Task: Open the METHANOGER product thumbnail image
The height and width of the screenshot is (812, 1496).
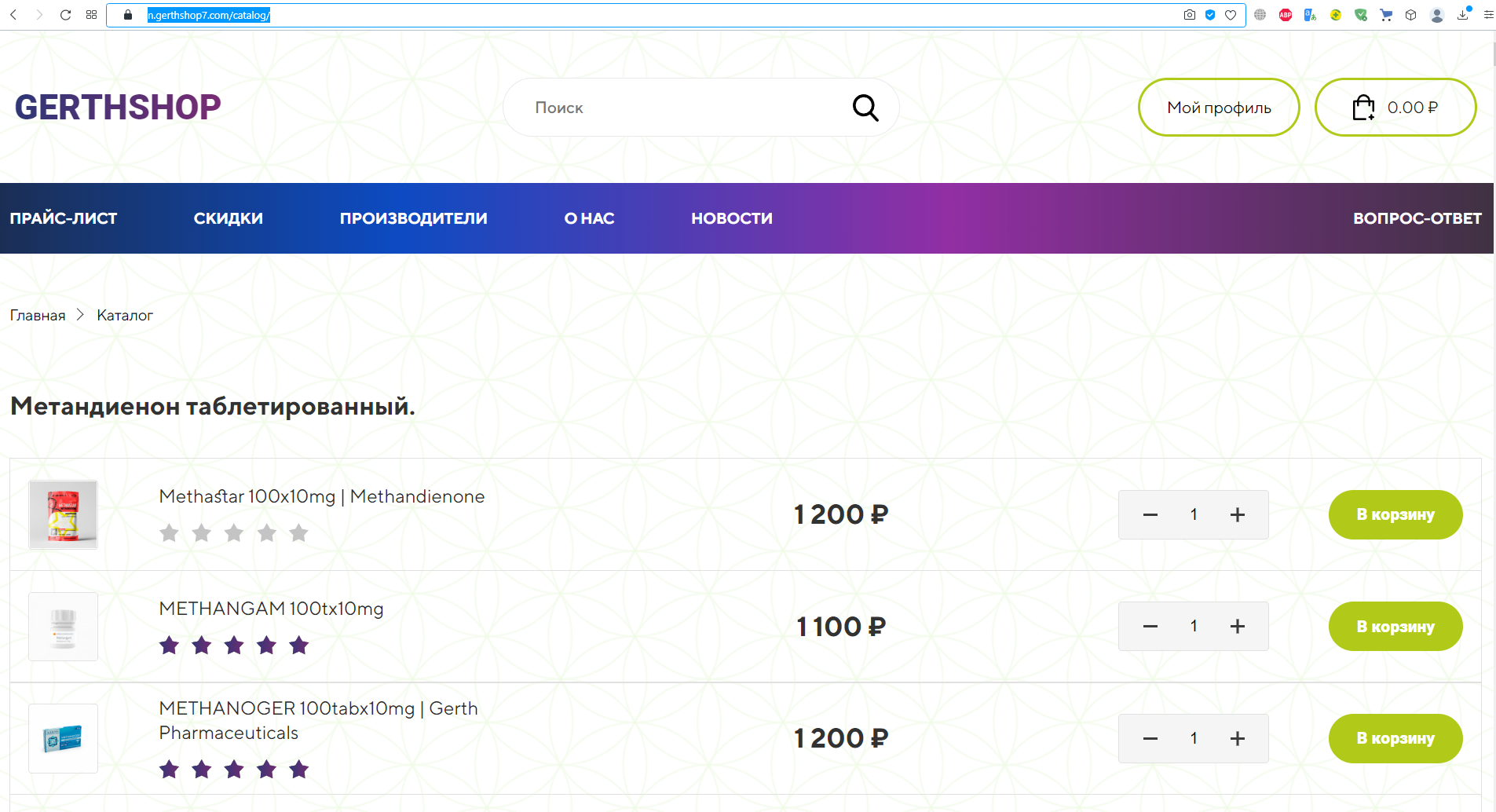Action: [63, 739]
